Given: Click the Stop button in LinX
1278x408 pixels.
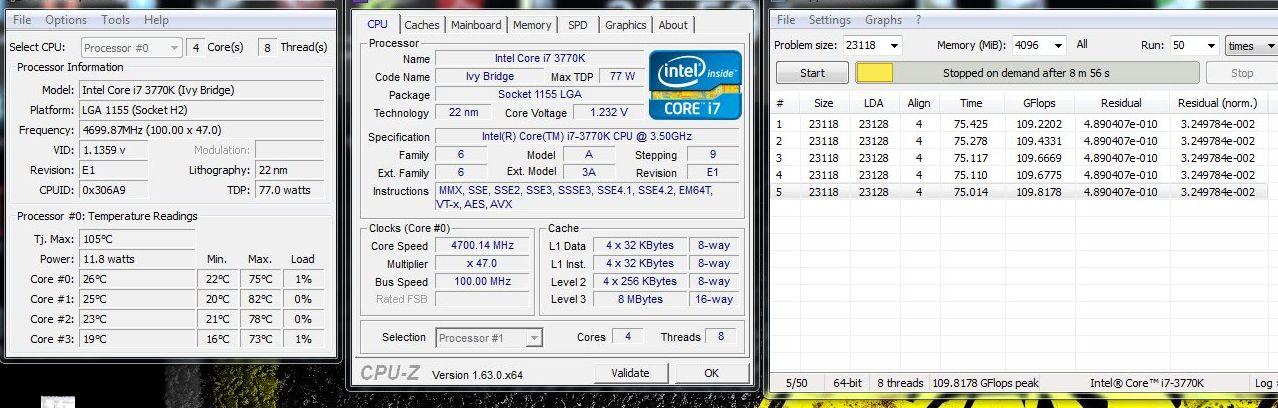Looking at the screenshot, I should click(1242, 73).
